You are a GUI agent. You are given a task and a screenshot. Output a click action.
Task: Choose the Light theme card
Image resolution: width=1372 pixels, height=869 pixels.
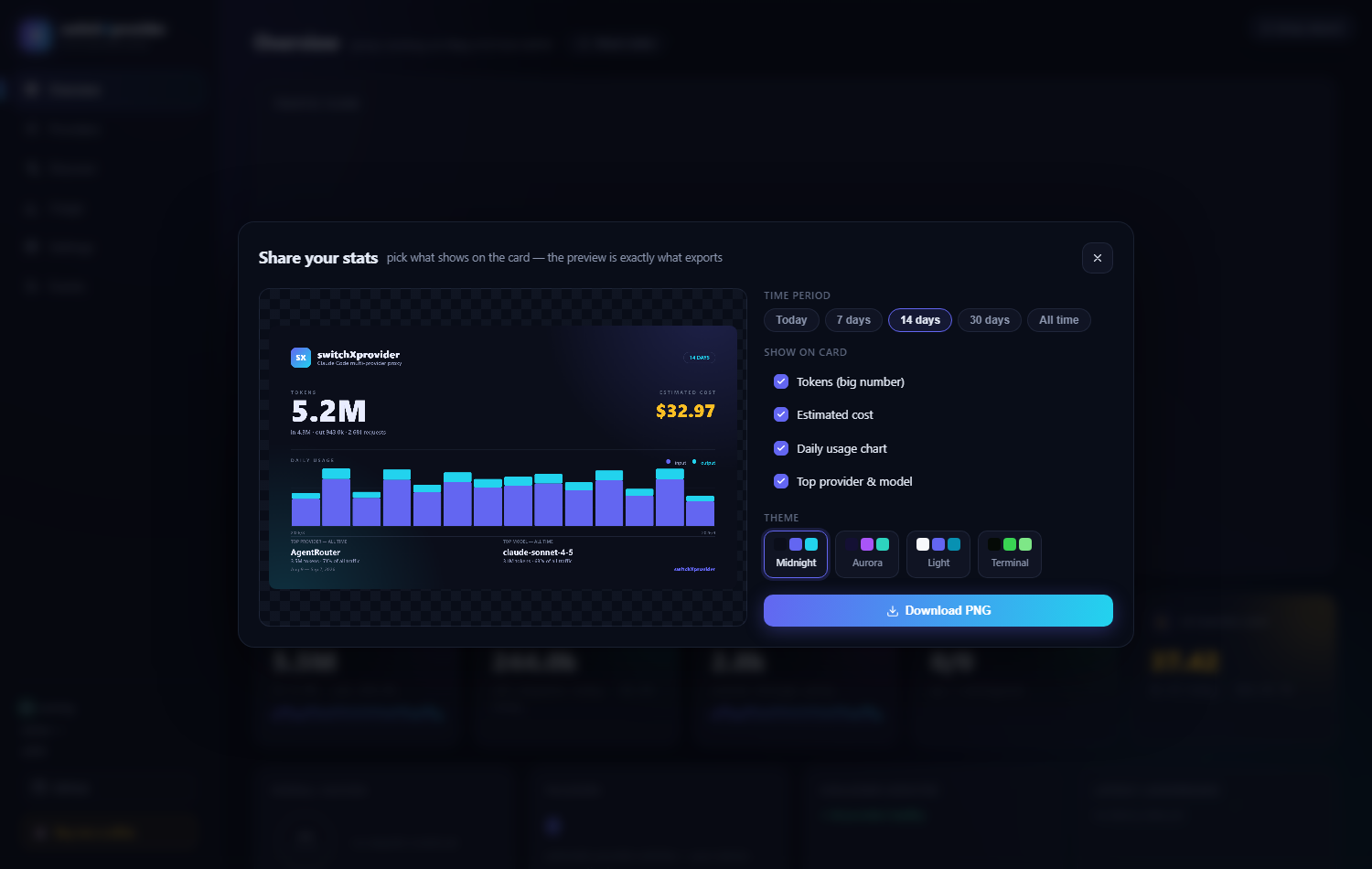pos(938,554)
